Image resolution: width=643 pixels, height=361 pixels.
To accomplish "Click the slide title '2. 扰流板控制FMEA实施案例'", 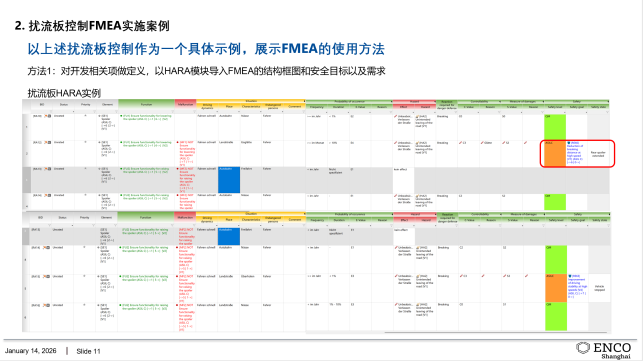I will [92, 26].
